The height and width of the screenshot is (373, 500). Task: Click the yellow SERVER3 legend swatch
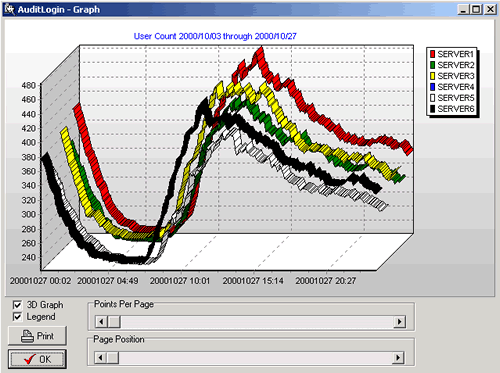432,76
